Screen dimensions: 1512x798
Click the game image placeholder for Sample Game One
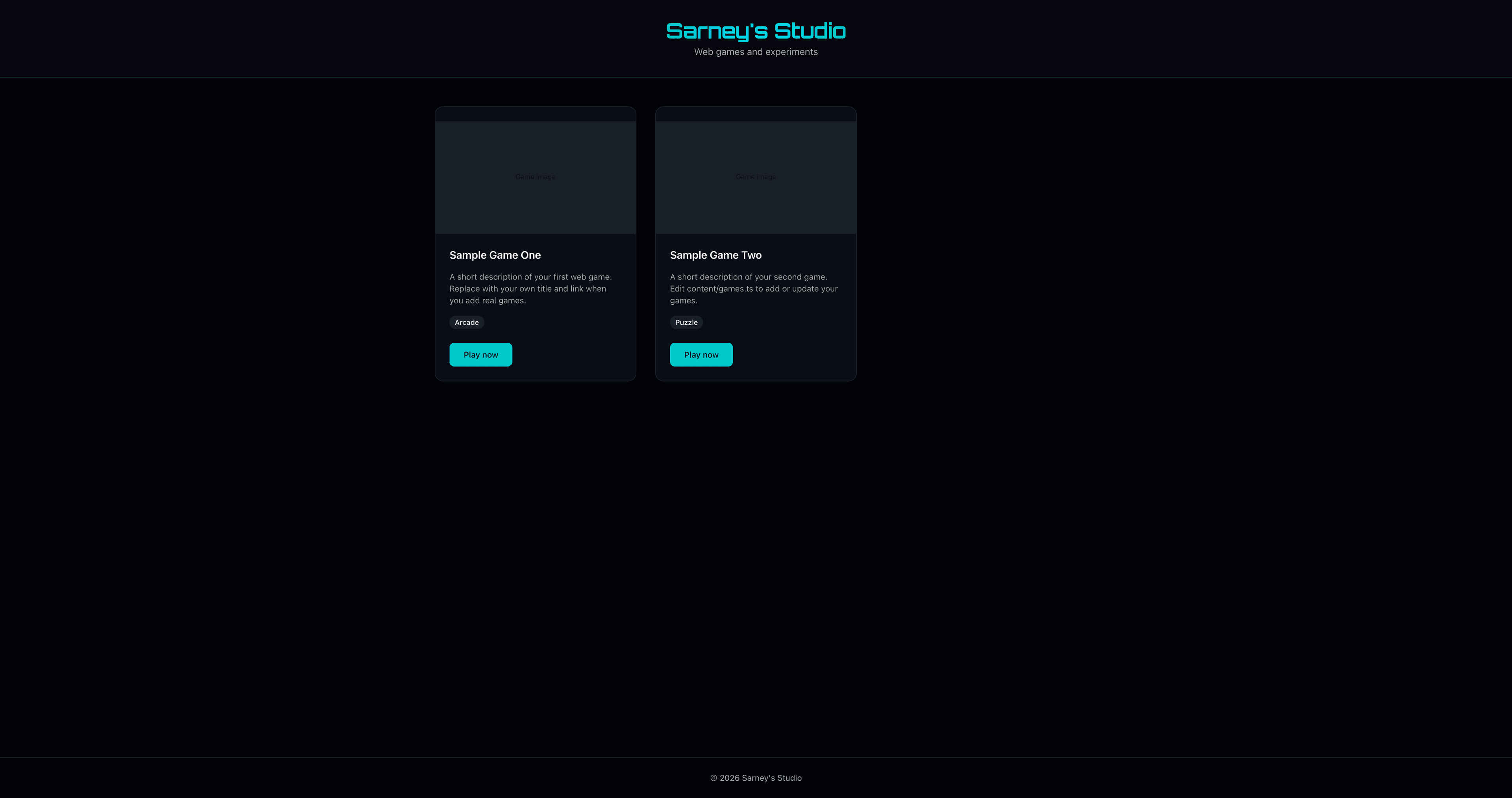535,177
